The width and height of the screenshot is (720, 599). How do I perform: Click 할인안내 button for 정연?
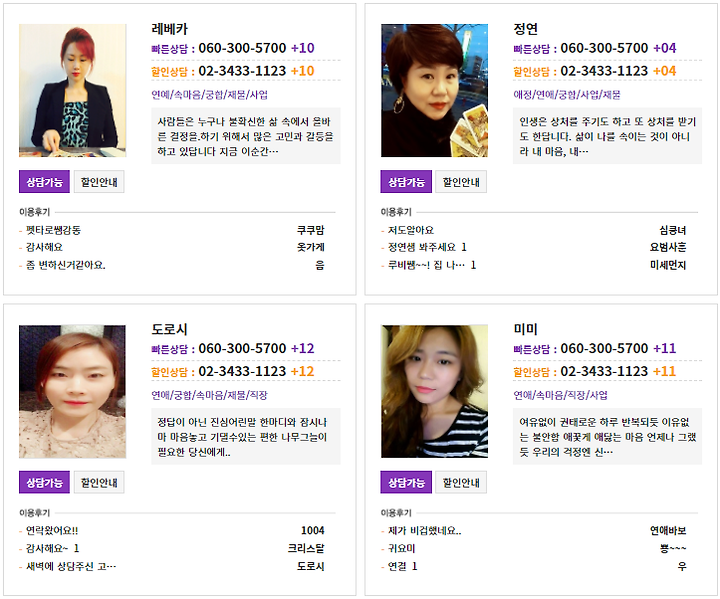pyautogui.click(x=461, y=181)
